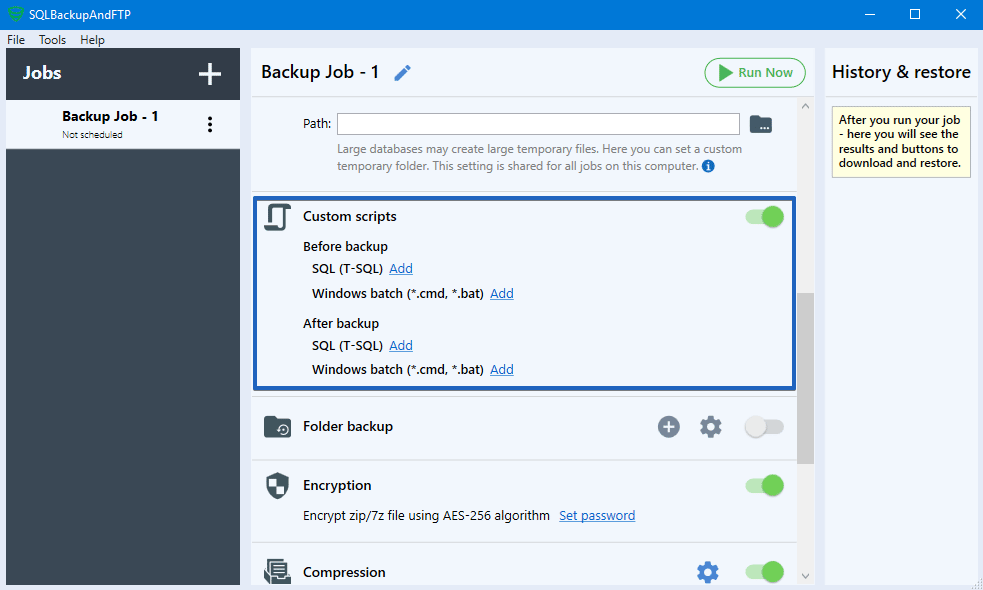
Task: Open the Help menu
Action: [92, 40]
